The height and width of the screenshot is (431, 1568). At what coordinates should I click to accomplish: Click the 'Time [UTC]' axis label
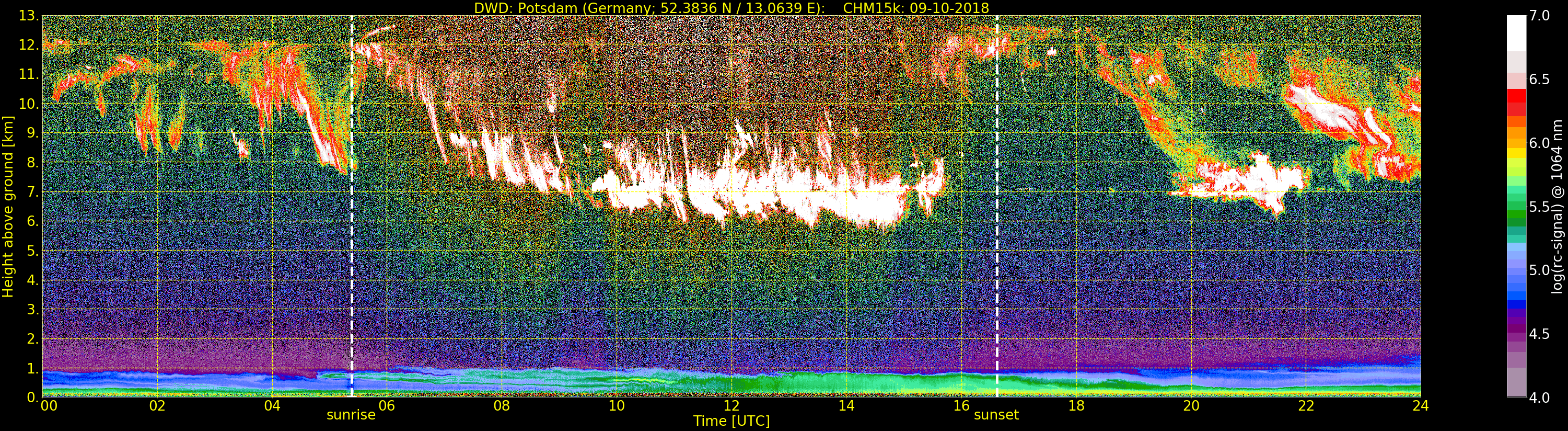click(731, 421)
